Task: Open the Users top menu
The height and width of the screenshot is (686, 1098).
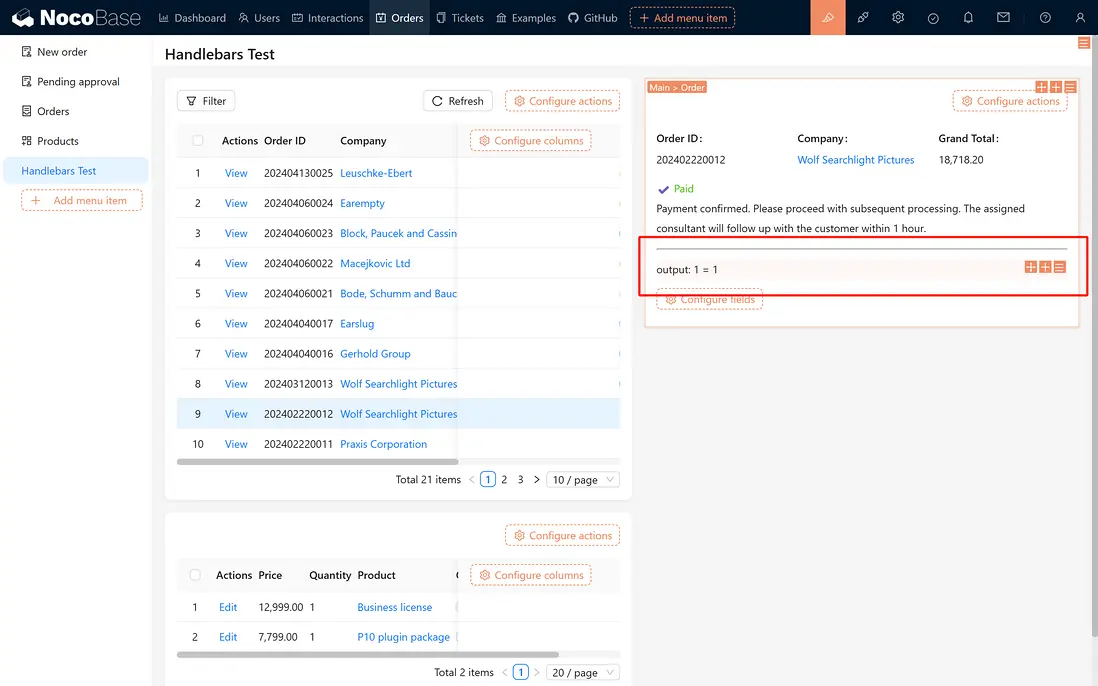Action: 258,18
